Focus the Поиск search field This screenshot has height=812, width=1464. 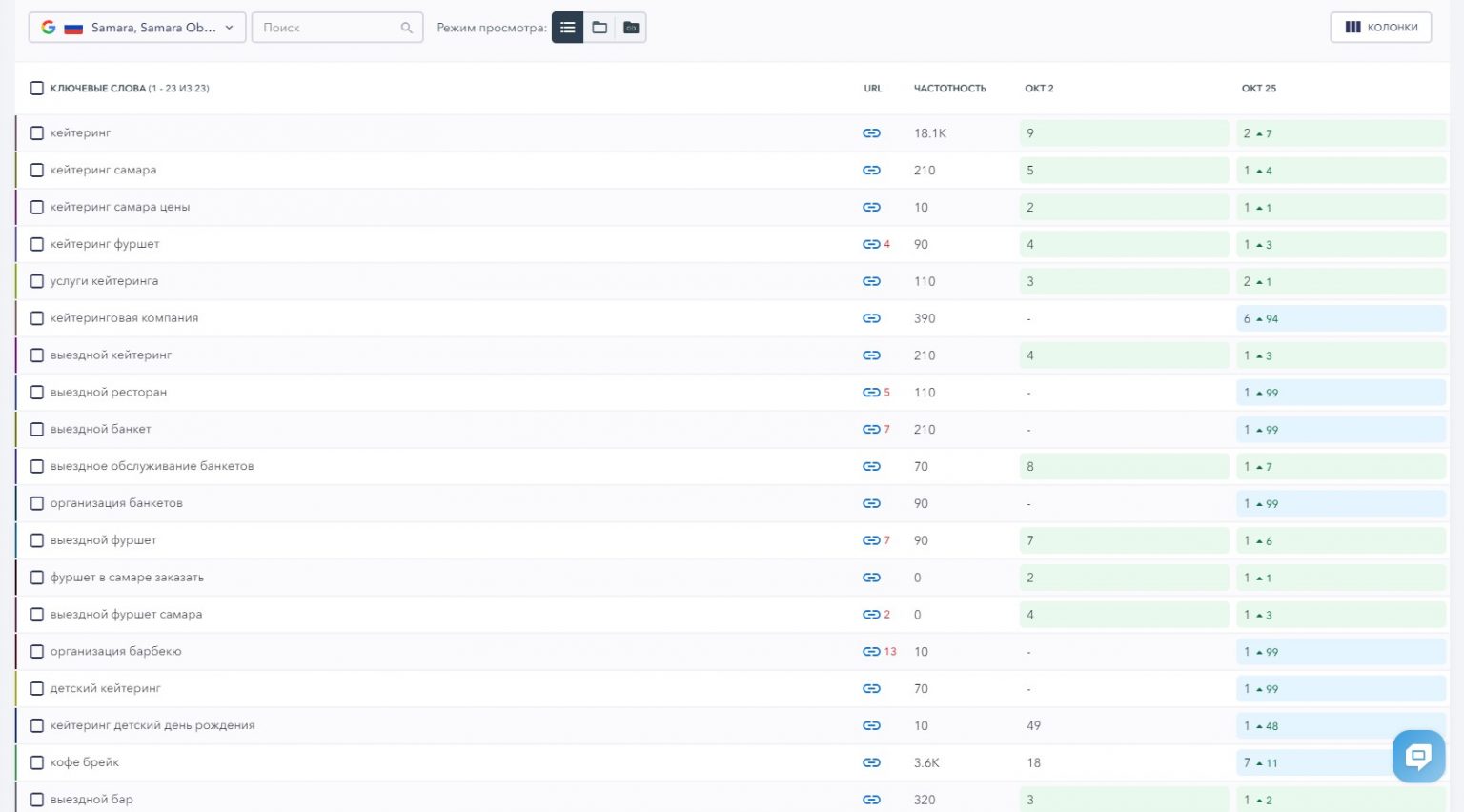click(x=337, y=28)
